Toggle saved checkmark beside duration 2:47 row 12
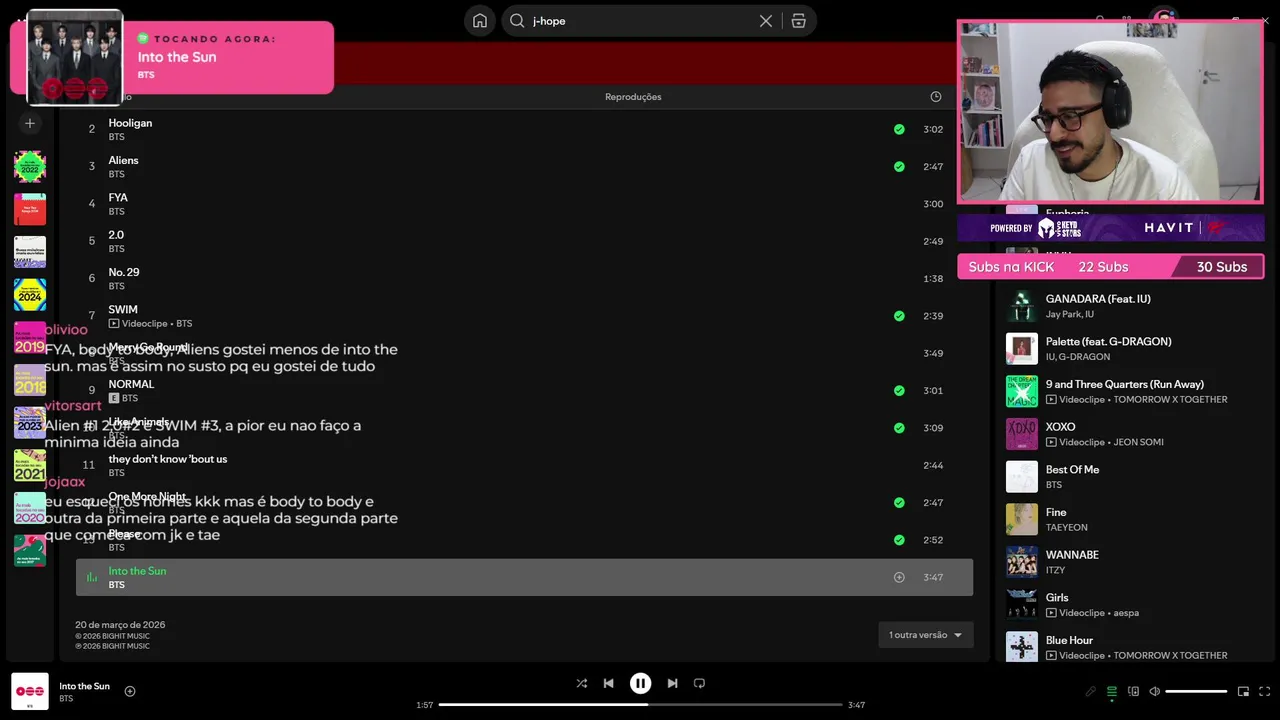This screenshot has height=720, width=1280. [899, 502]
